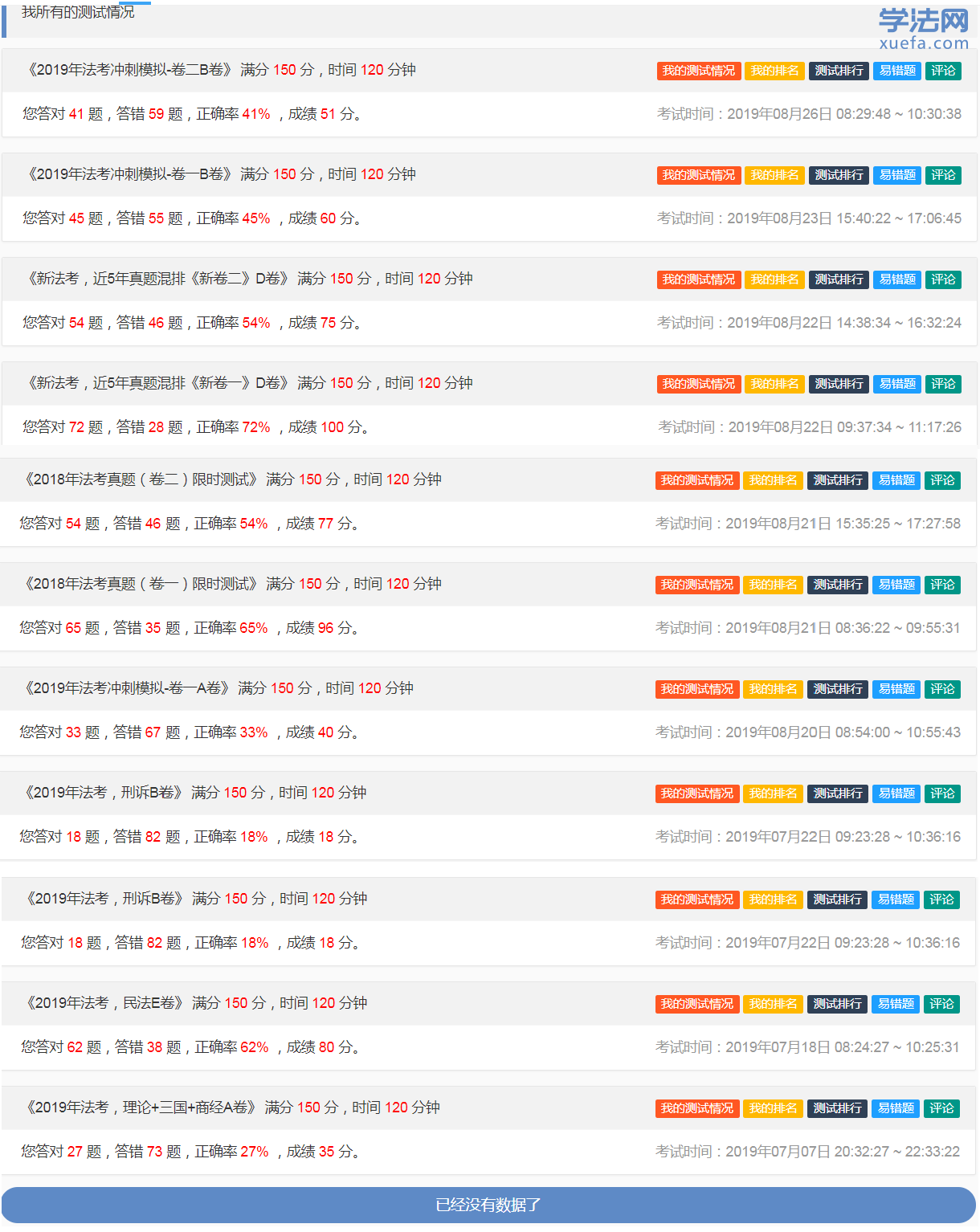Click title 《2019年法考冲刺模拟-卷一A卷》

click(x=127, y=688)
